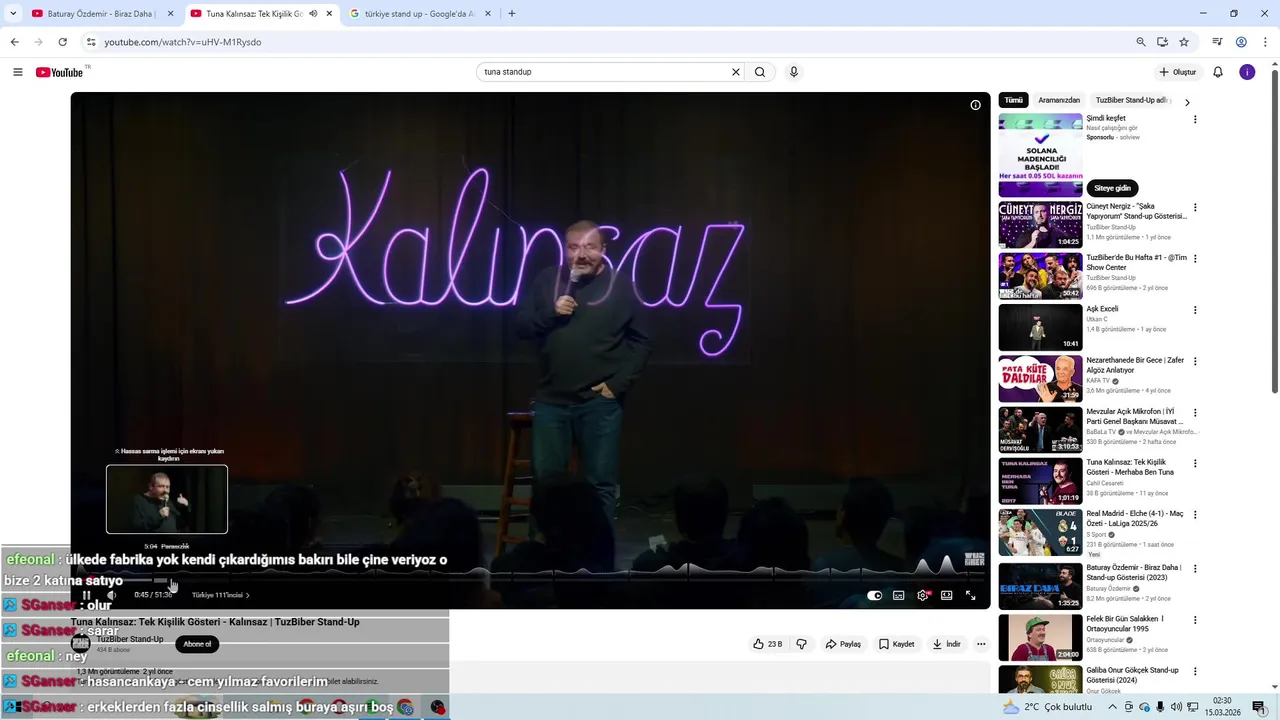Open options for Cüneyt Nergiz video
Screen dimensions: 1280x720
[x=1194, y=208]
